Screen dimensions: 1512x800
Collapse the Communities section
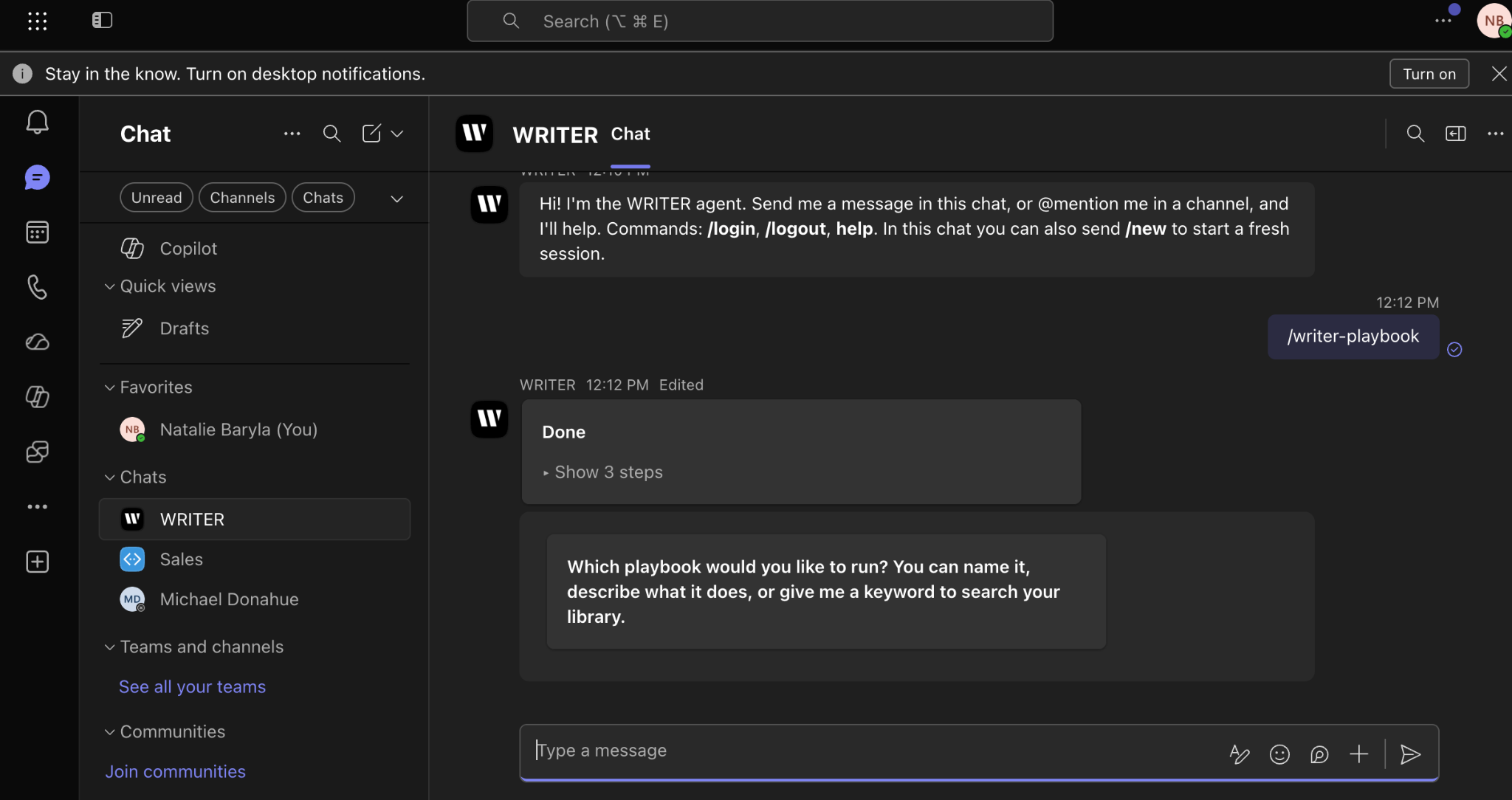tap(109, 732)
